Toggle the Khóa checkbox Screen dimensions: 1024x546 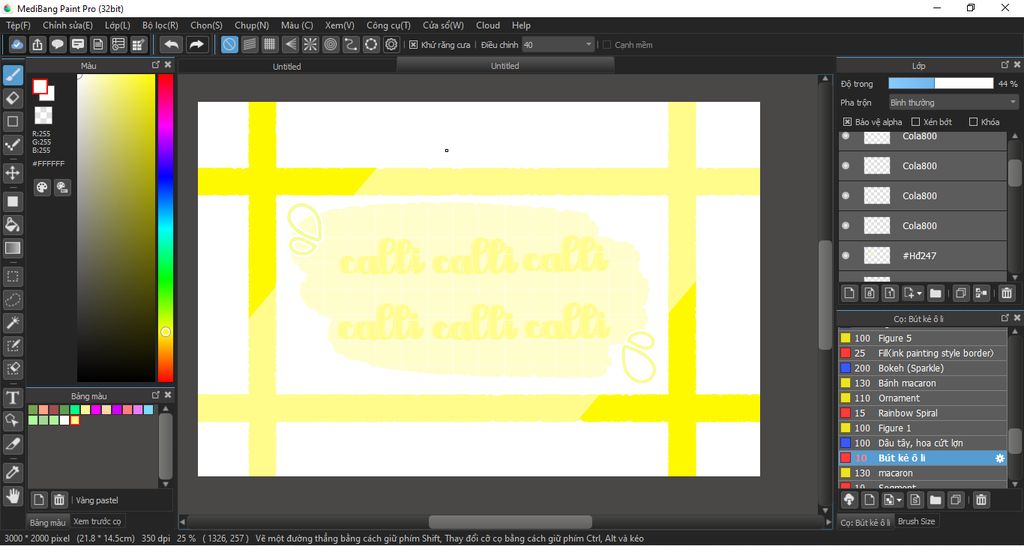coord(973,122)
